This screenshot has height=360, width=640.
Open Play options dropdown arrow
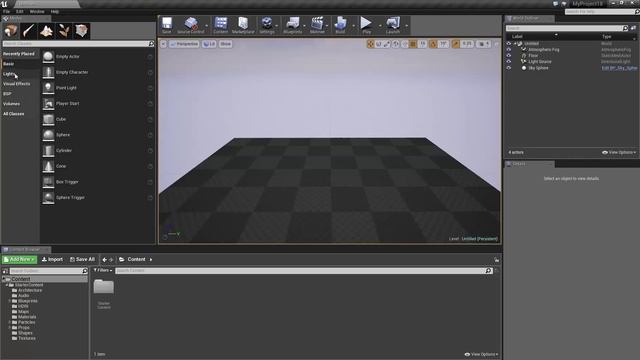[380, 26]
